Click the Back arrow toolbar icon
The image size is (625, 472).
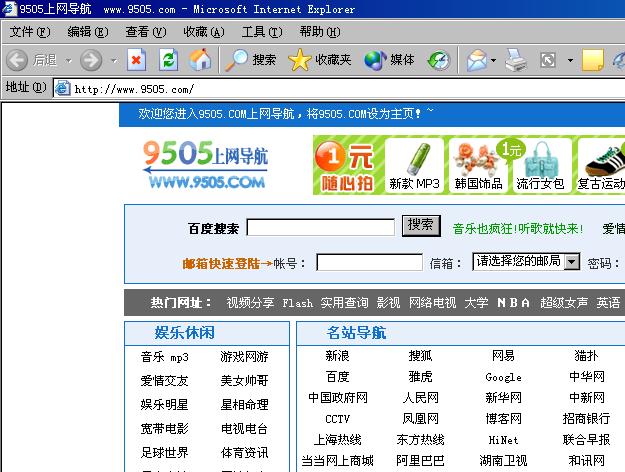tap(17, 60)
